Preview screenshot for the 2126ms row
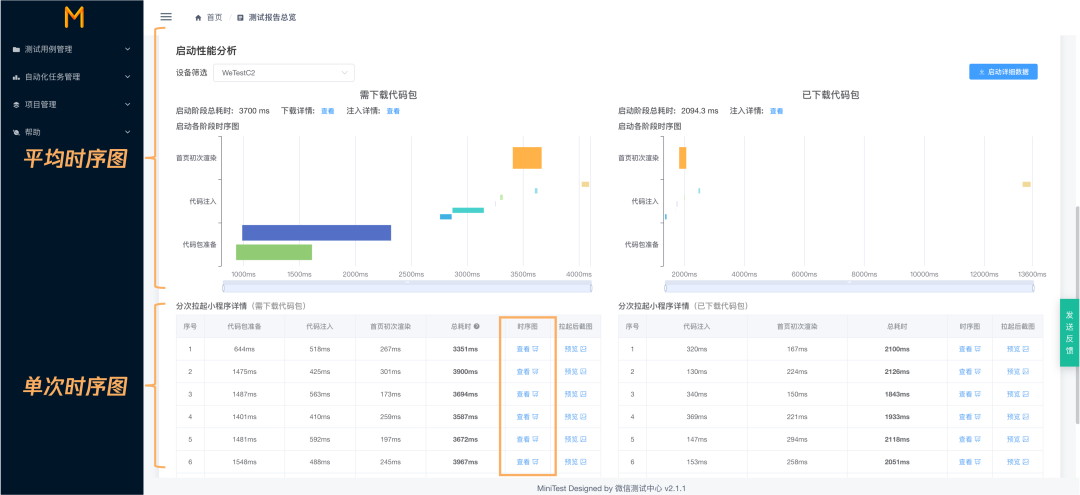The height and width of the screenshot is (495, 1080). click(1017, 372)
